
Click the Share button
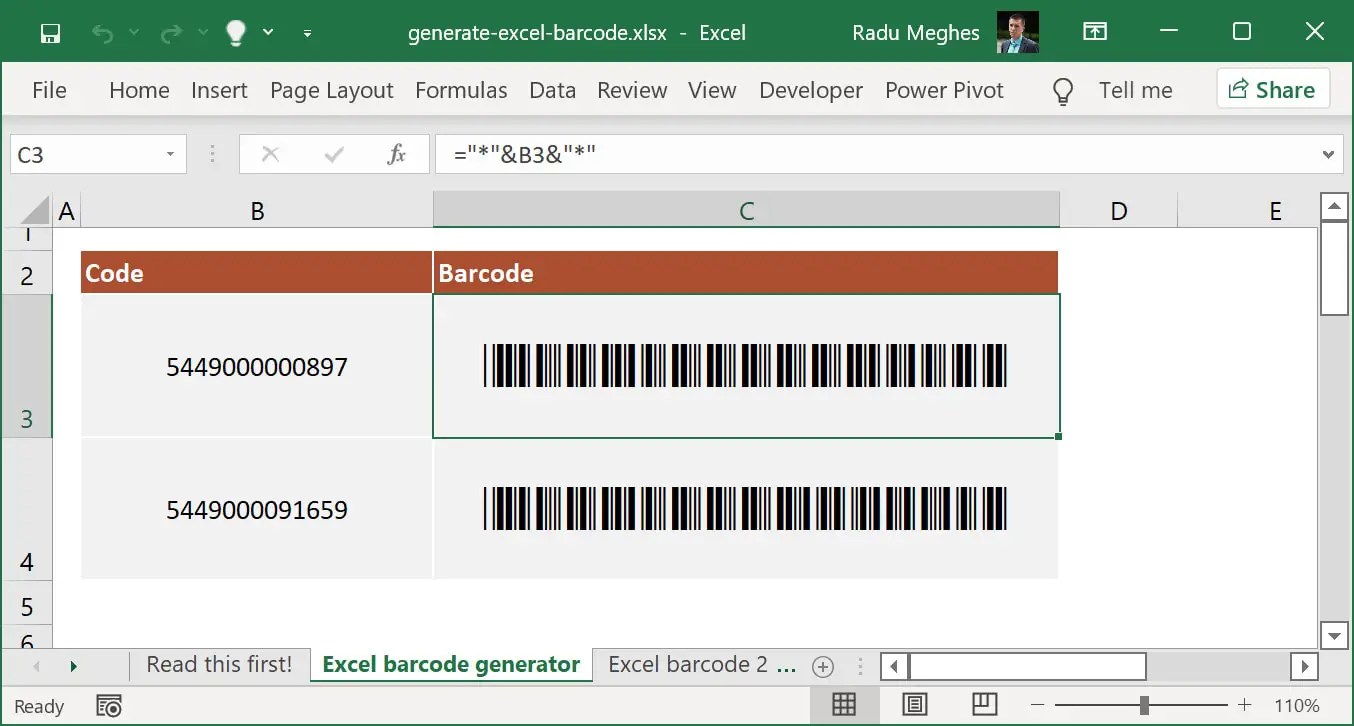point(1273,89)
